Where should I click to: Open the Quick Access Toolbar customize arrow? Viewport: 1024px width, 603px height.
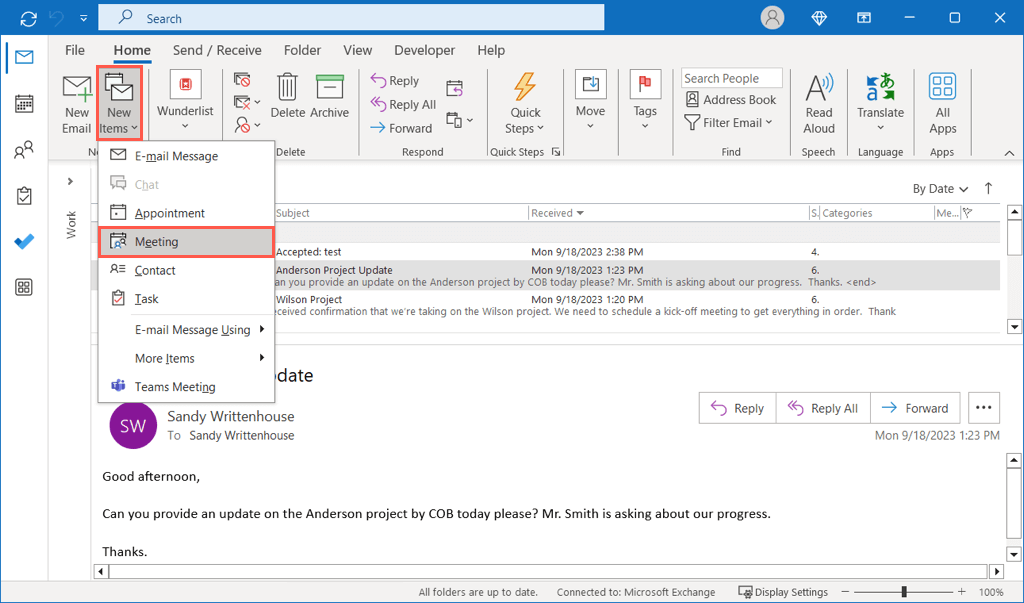point(84,18)
